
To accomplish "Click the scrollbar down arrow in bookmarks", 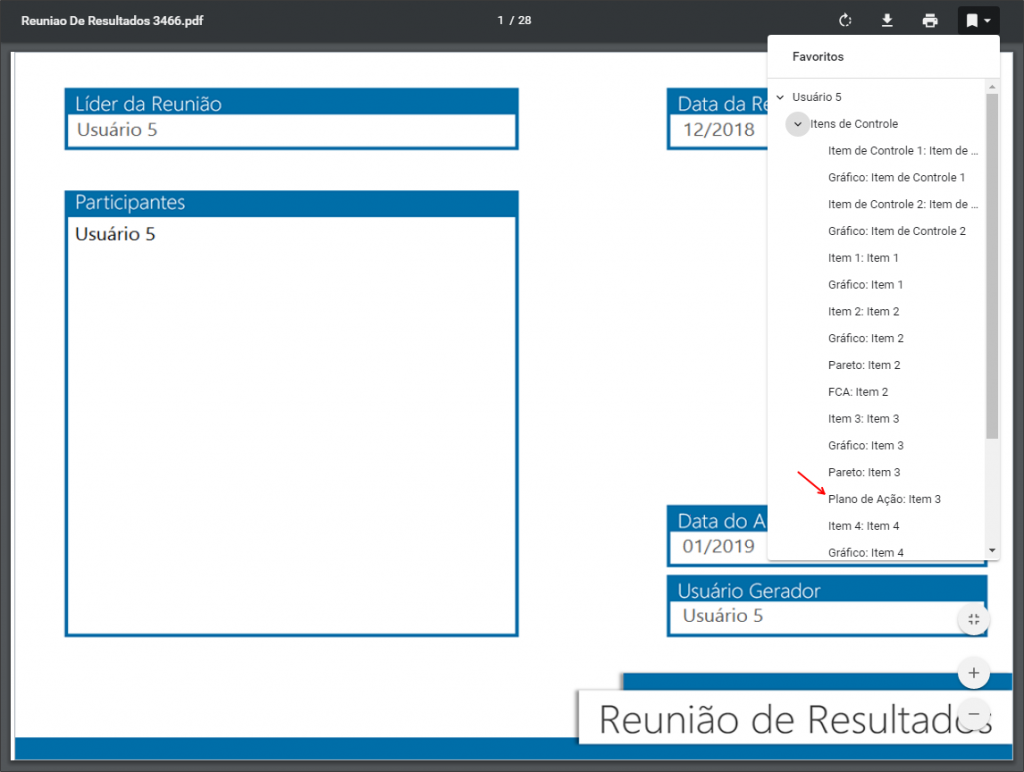I will (x=992, y=551).
